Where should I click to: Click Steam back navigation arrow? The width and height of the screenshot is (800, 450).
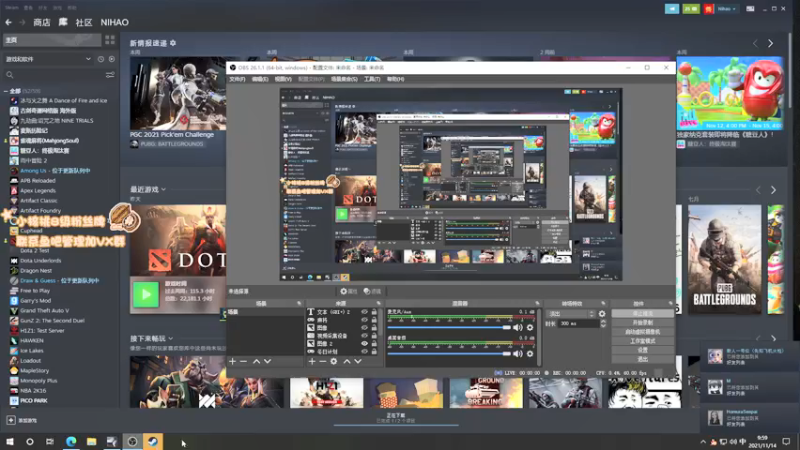pyautogui.click(x=8, y=20)
